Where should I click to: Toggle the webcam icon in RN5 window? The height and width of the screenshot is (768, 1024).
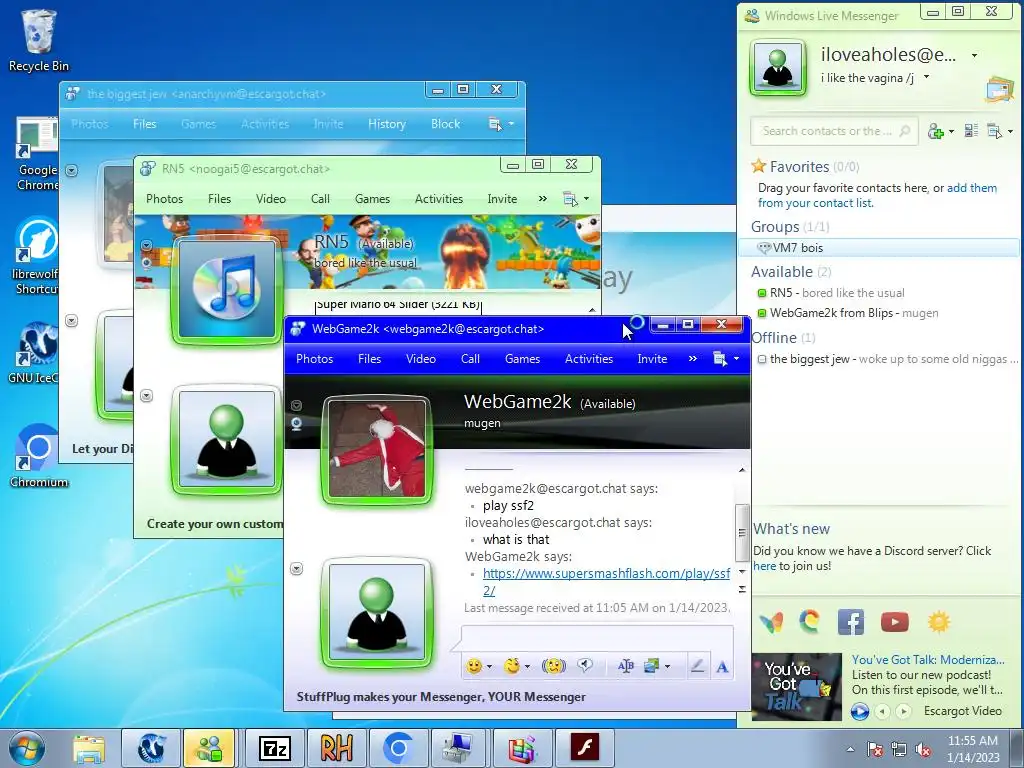coord(146,263)
